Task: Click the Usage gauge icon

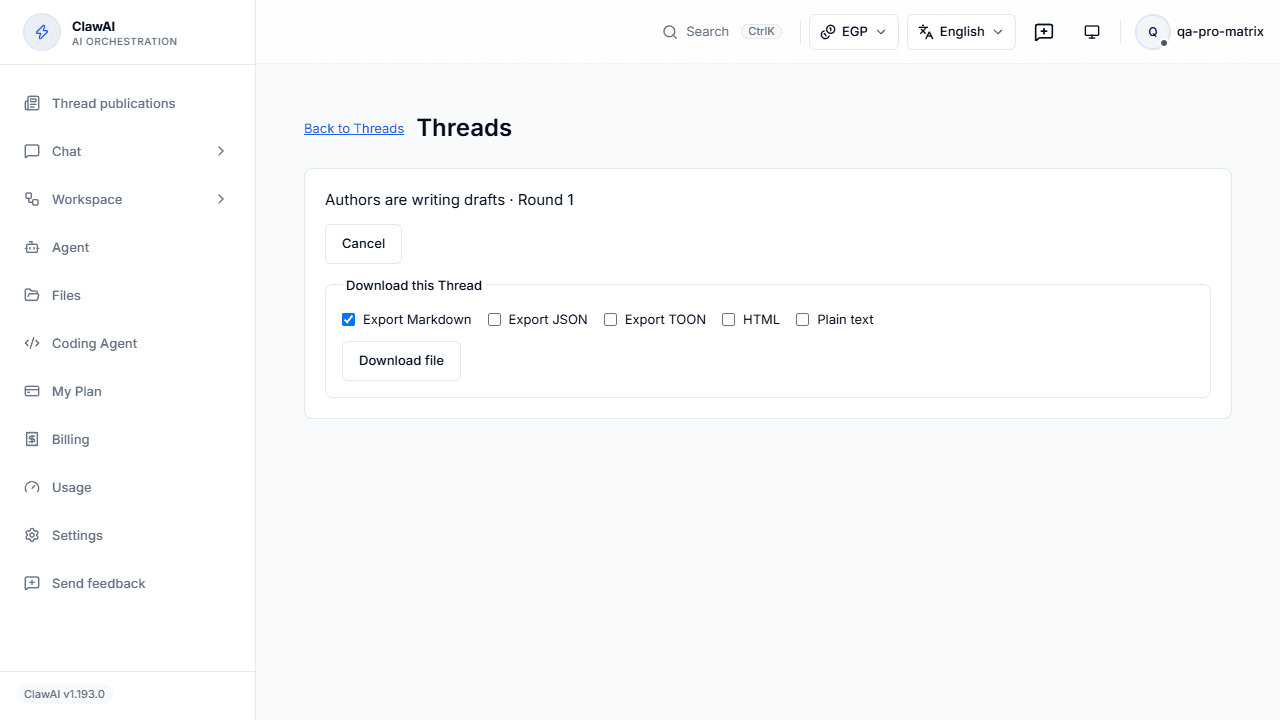Action: coord(32,487)
